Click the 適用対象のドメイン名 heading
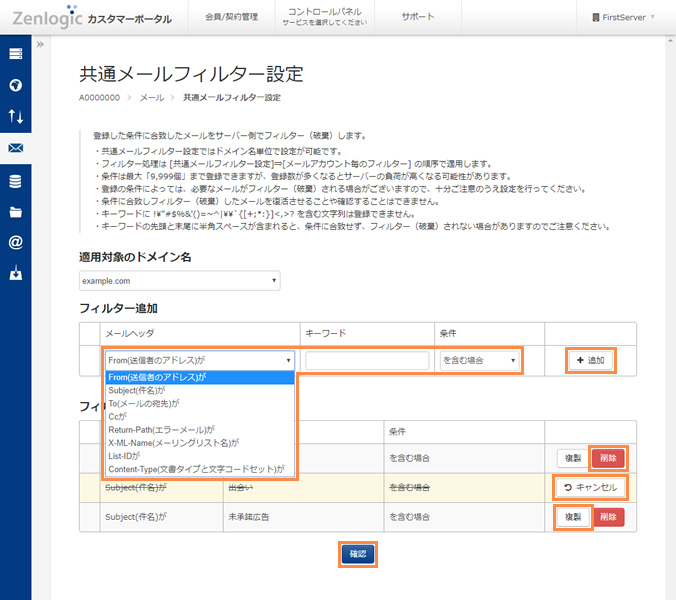The image size is (676, 600). (x=135, y=257)
